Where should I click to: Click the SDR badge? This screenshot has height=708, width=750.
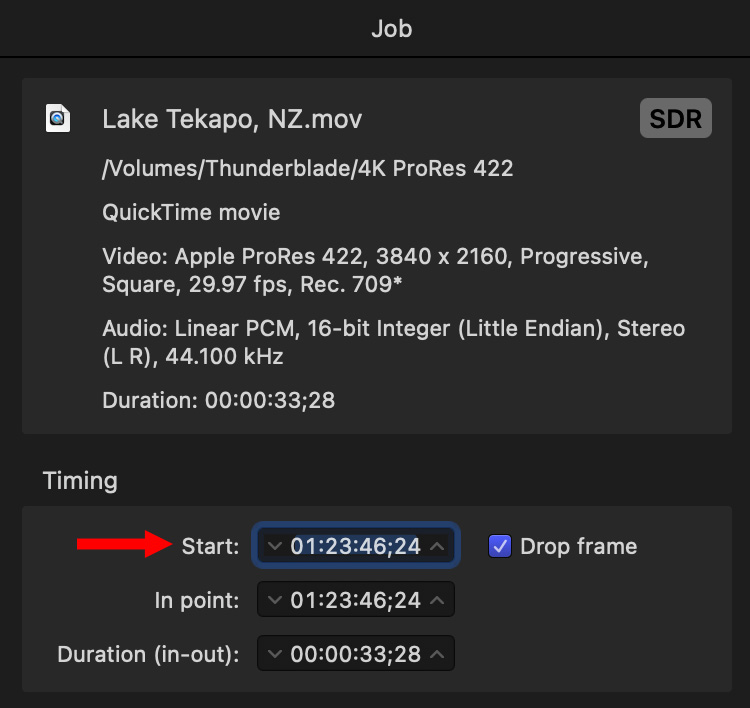(x=676, y=119)
